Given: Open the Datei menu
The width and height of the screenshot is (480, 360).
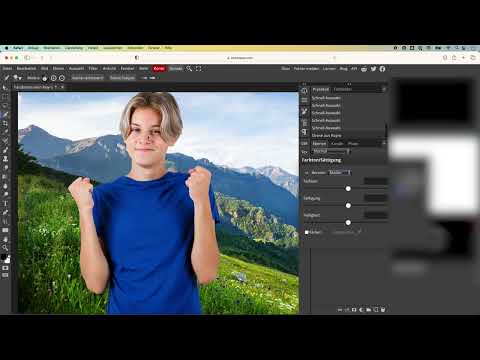Looking at the screenshot, I should click(x=7, y=69).
